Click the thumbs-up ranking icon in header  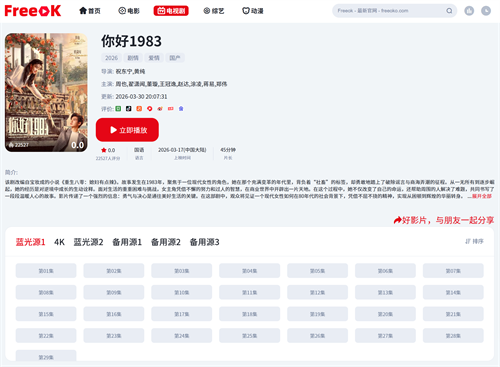469,11
